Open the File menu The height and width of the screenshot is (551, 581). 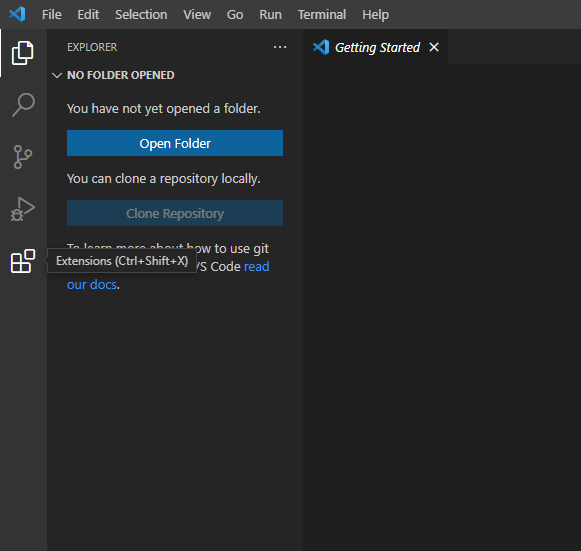point(52,14)
